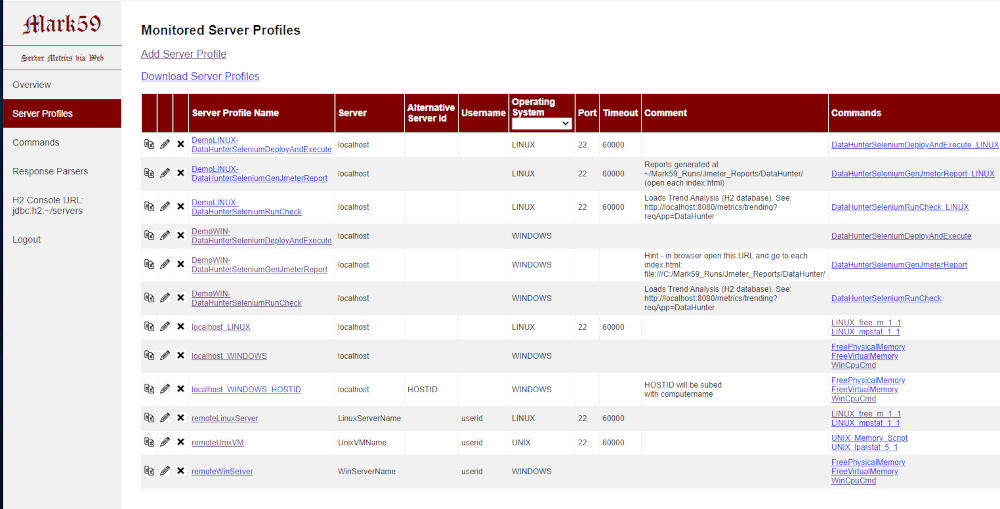The height and width of the screenshot is (509, 1000).
Task: Open the UNIX_Memory_Script command link
Action: [869, 438]
